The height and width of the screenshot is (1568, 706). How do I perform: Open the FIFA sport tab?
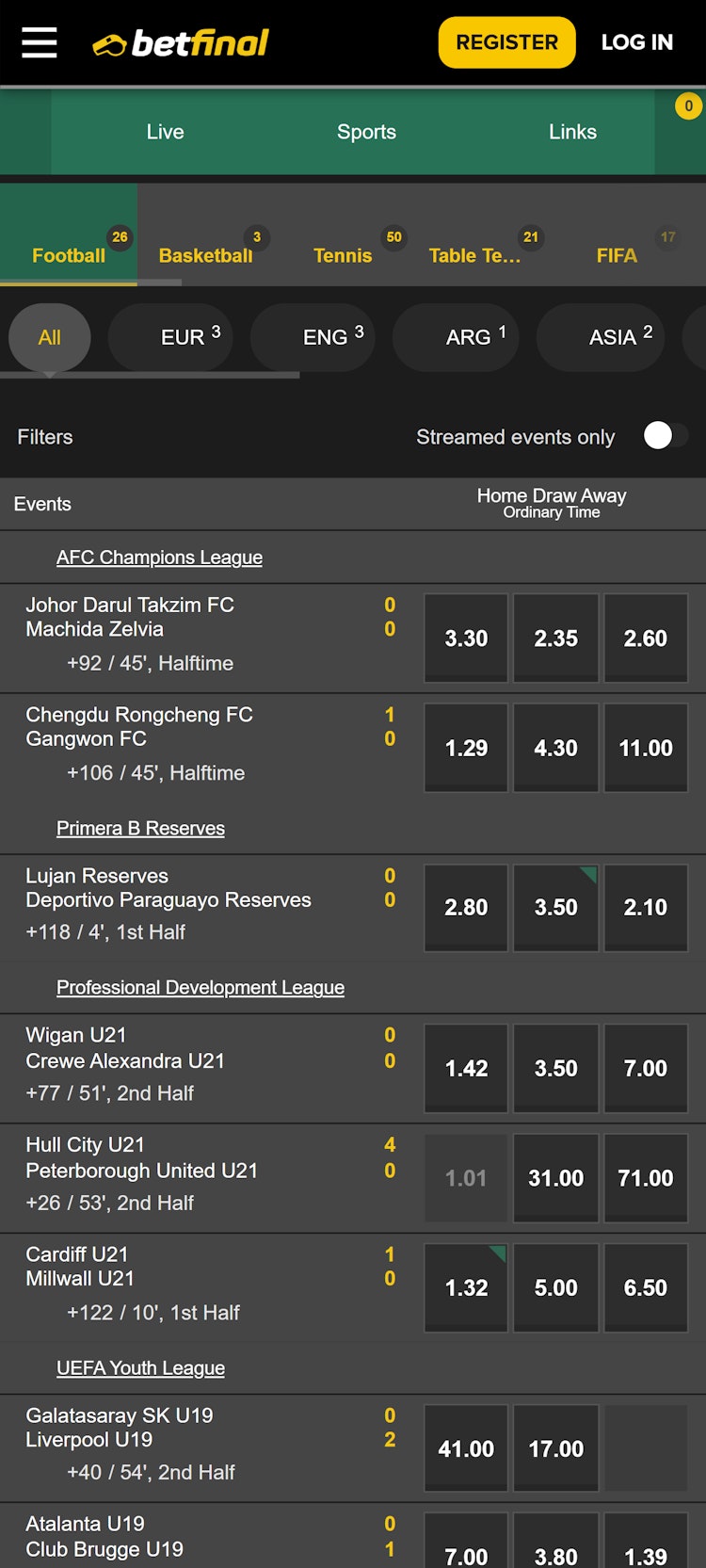point(617,254)
